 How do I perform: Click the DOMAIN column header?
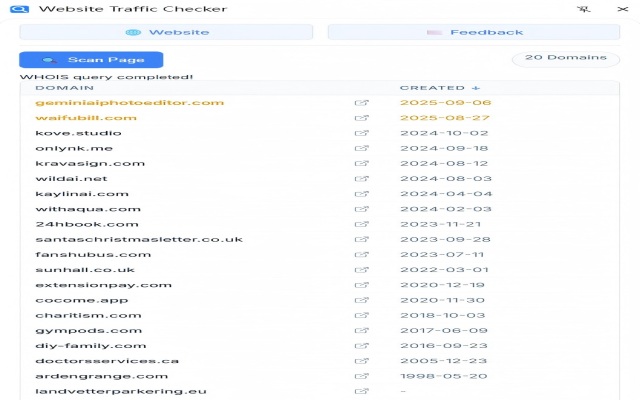pos(64,88)
